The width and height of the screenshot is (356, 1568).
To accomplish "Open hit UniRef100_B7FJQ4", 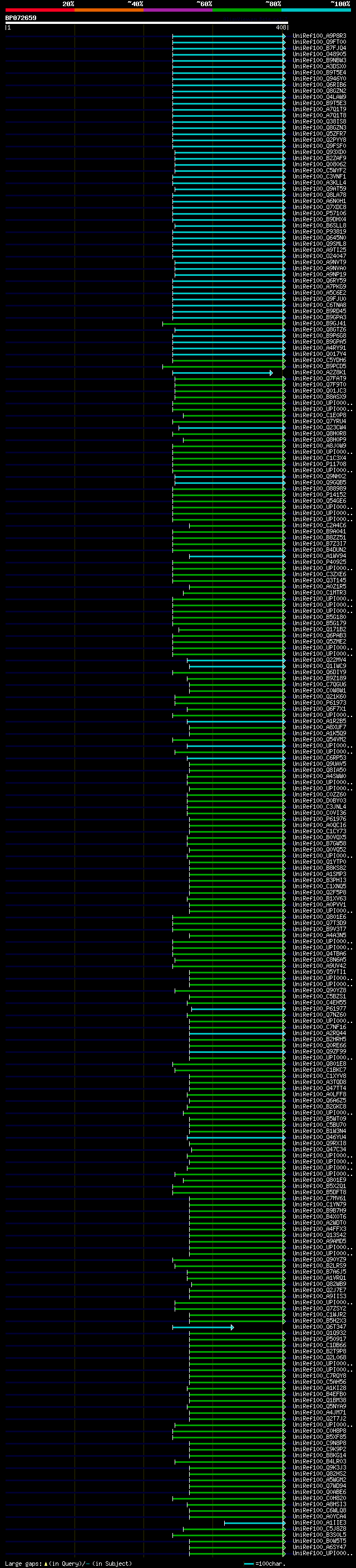I will point(319,48).
